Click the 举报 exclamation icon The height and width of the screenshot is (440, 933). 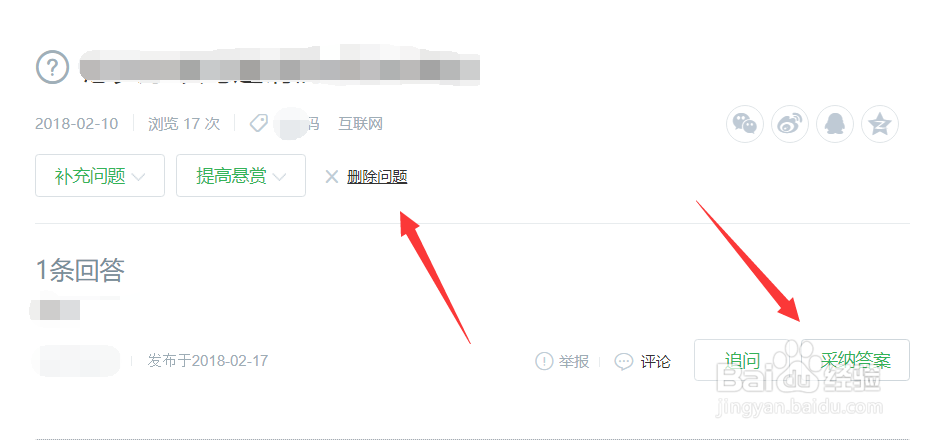544,361
